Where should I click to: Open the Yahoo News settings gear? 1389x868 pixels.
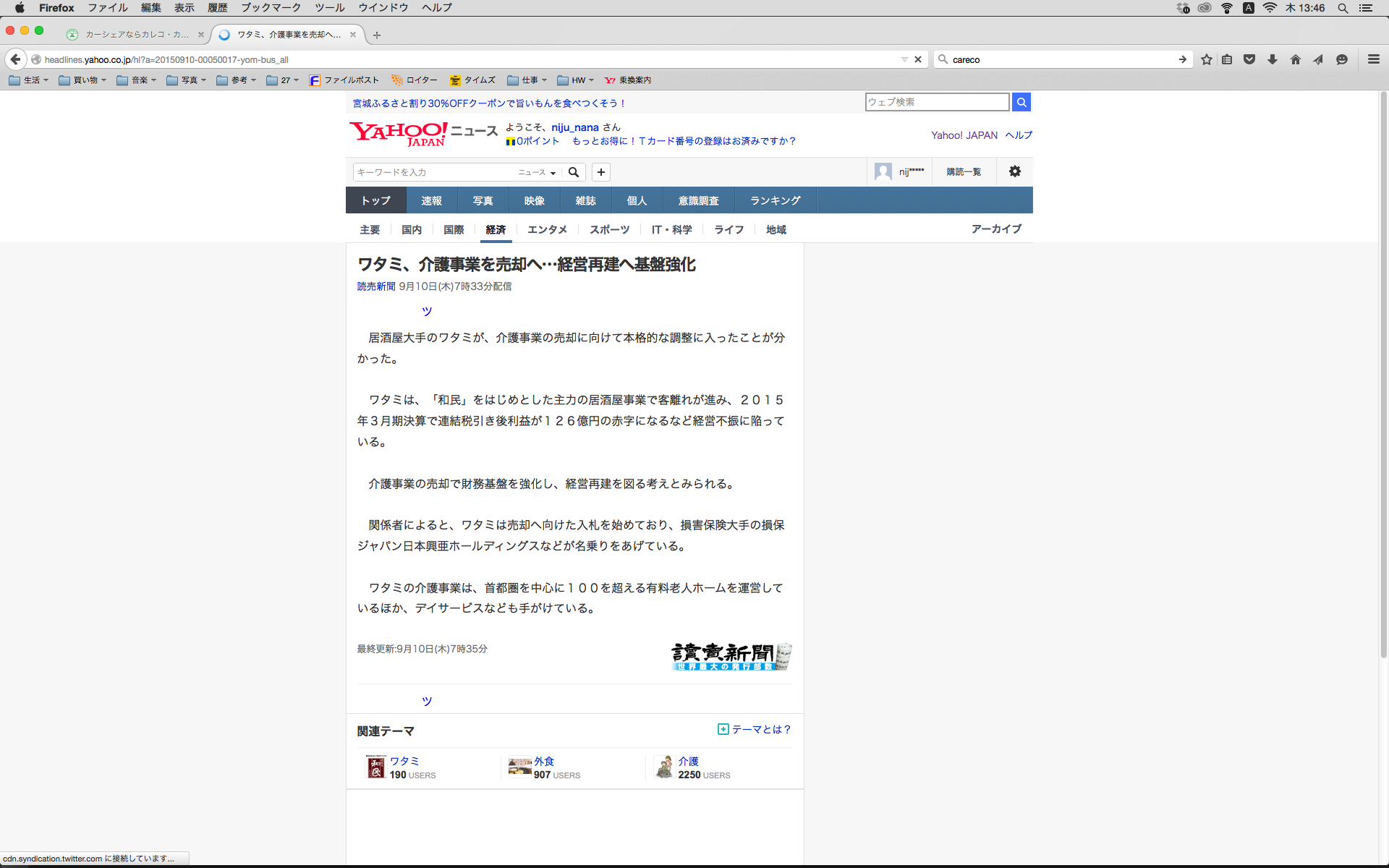point(1014,171)
